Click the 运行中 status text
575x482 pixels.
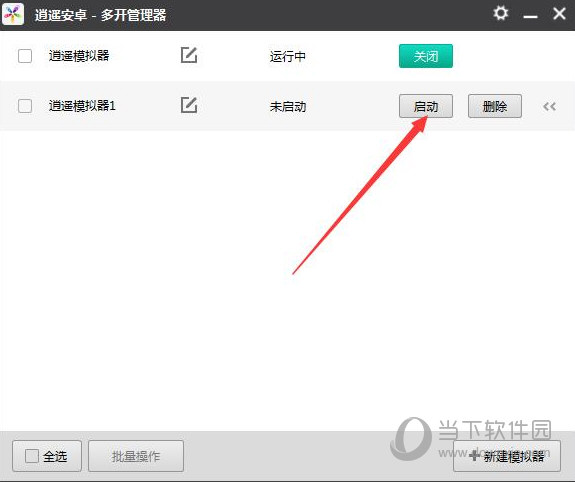tap(288, 56)
